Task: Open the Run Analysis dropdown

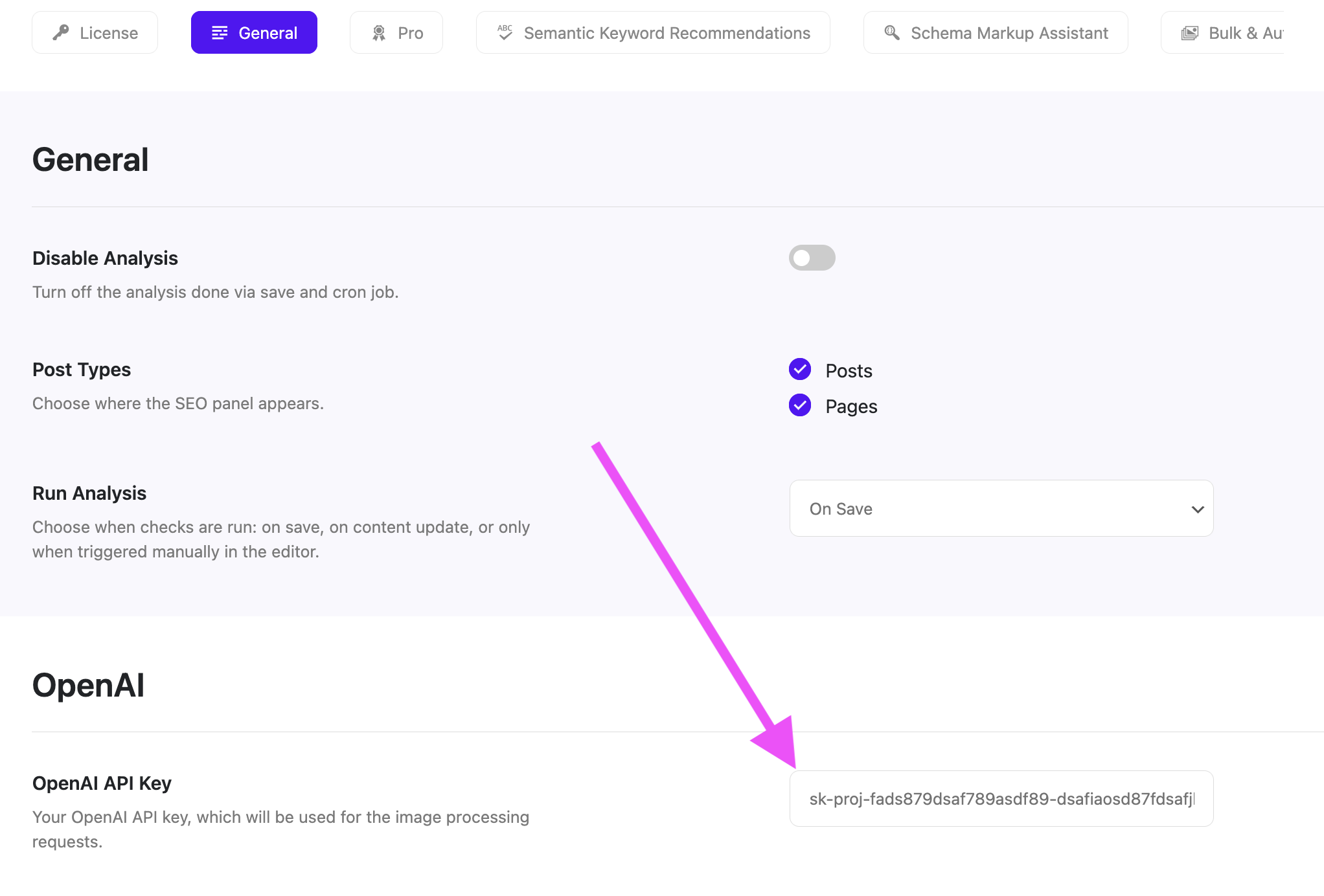Action: click(x=1000, y=509)
